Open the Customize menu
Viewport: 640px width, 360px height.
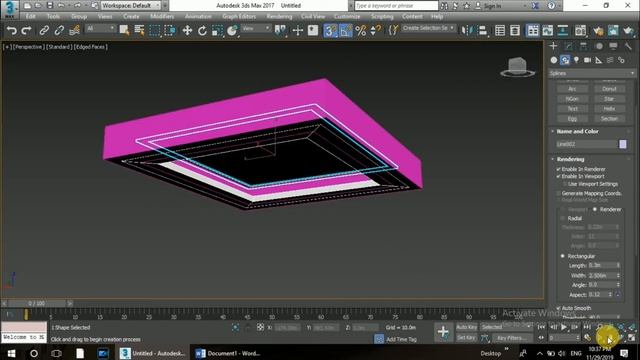point(347,17)
